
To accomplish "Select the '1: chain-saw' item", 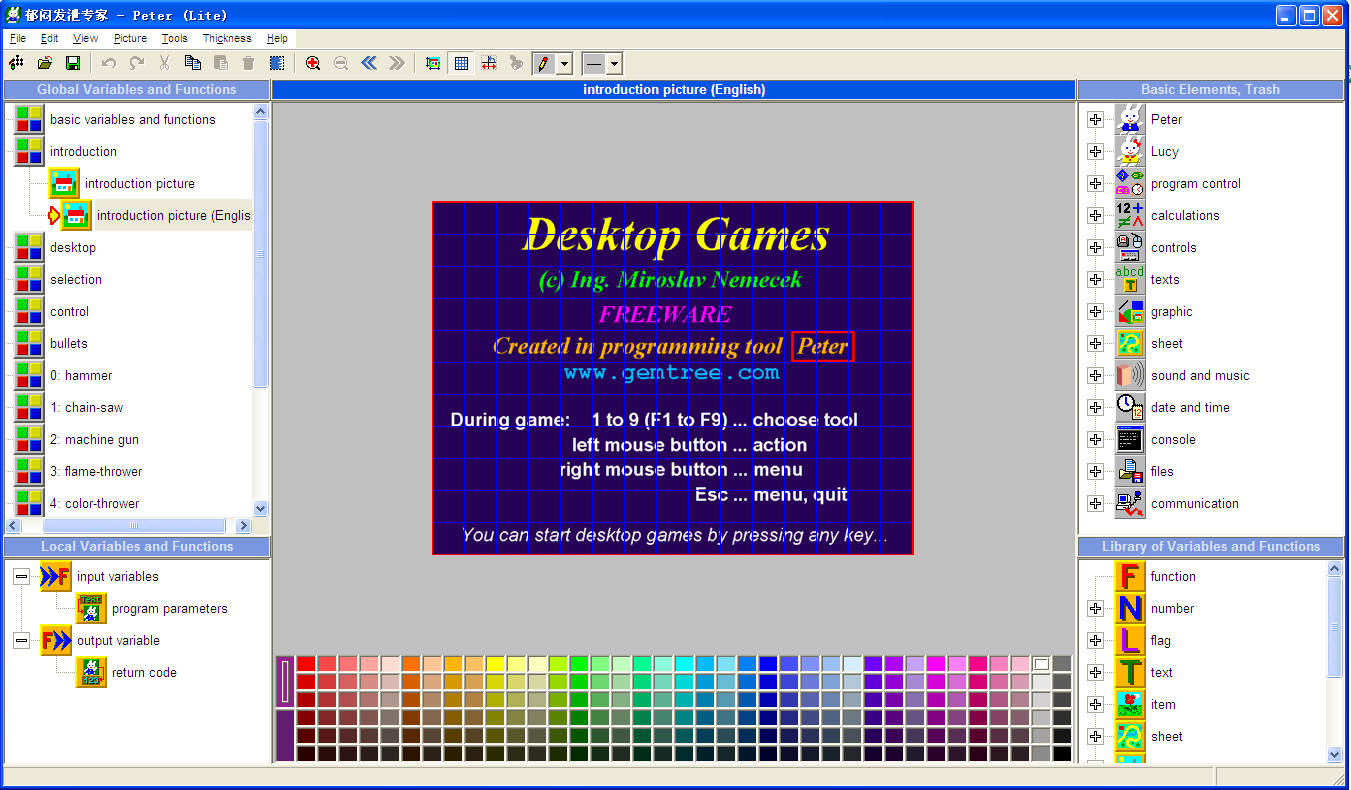I will pos(86,407).
